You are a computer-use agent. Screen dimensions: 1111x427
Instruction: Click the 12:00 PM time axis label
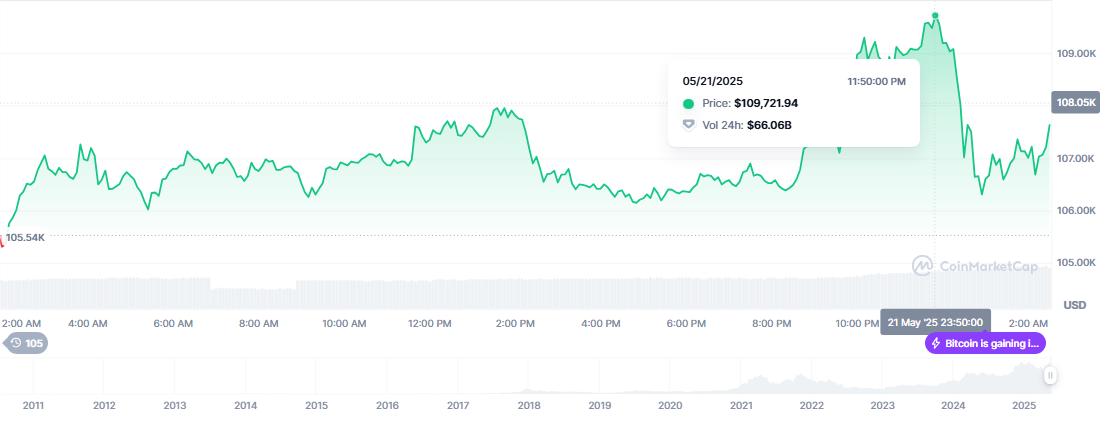click(429, 324)
